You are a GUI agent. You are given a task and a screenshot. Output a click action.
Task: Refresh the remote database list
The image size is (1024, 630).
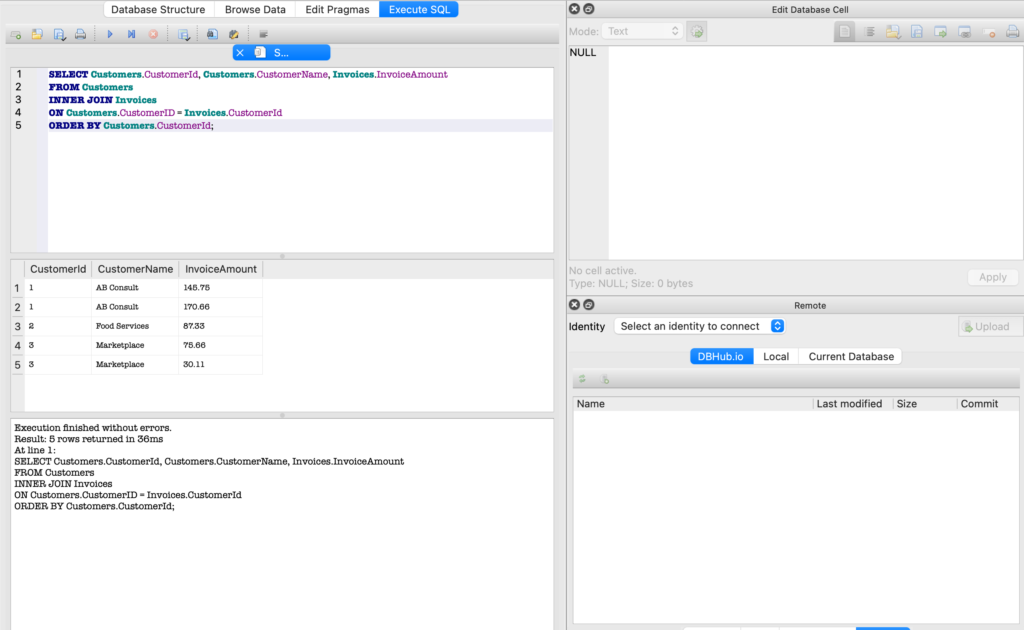pyautogui.click(x=582, y=379)
